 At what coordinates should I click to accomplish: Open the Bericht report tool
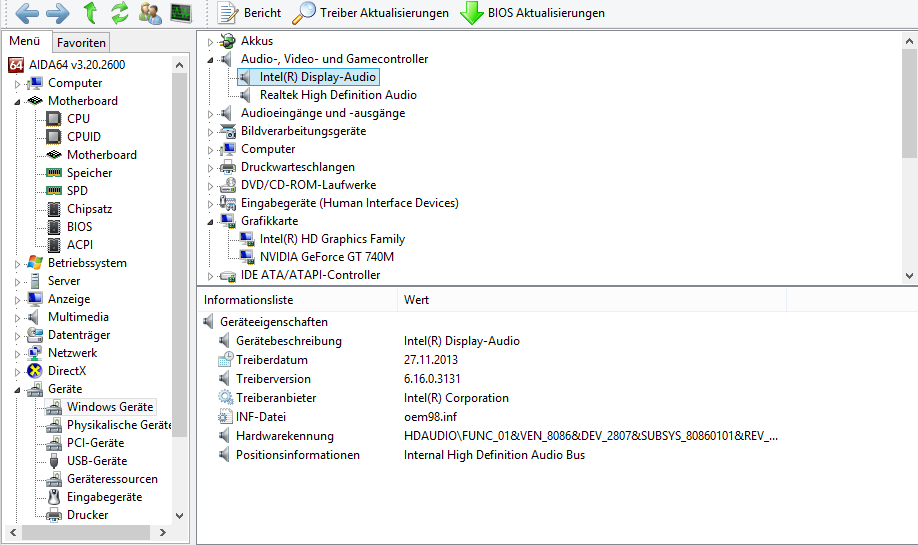pos(250,13)
